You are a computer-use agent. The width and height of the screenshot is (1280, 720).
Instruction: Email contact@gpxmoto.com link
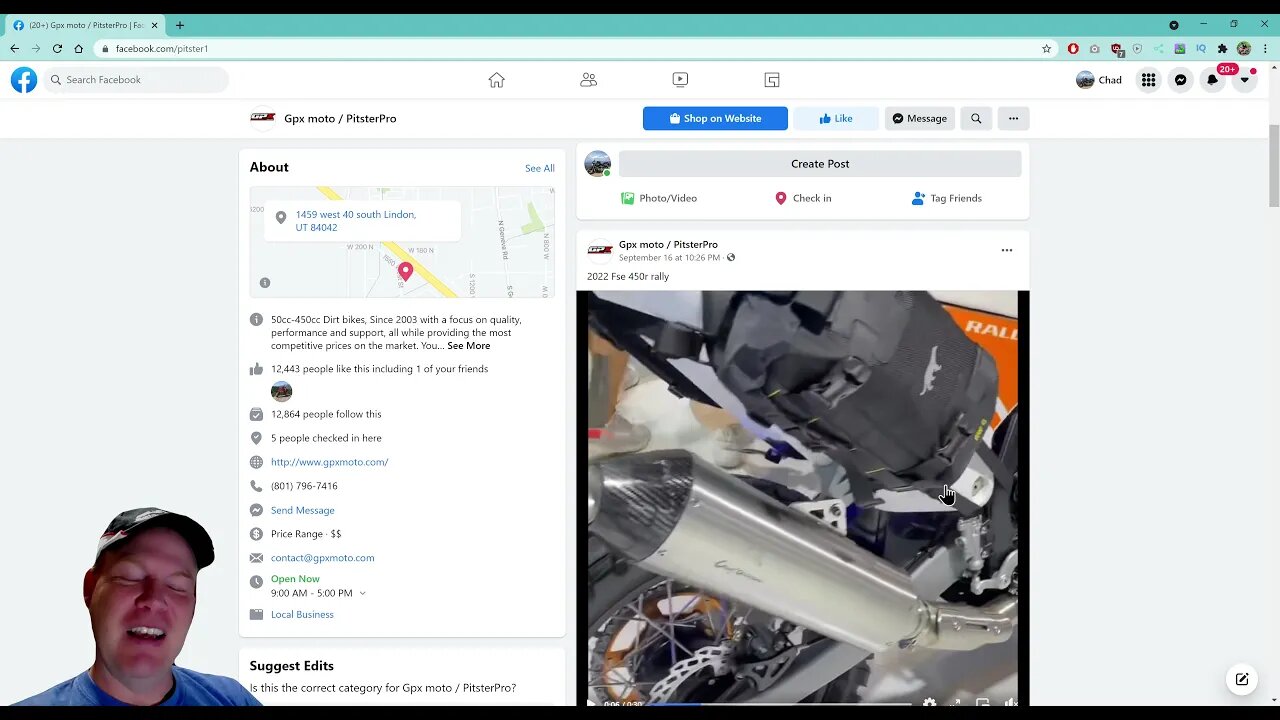(322, 558)
